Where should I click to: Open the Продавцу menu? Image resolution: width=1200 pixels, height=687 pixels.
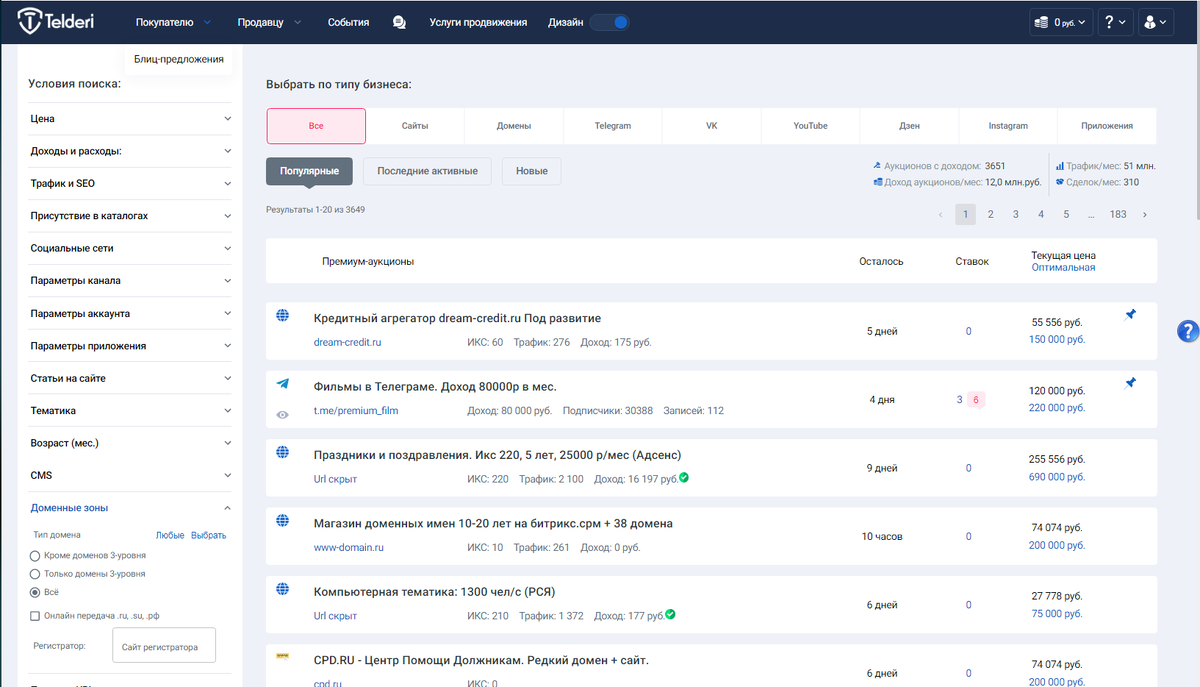267,22
